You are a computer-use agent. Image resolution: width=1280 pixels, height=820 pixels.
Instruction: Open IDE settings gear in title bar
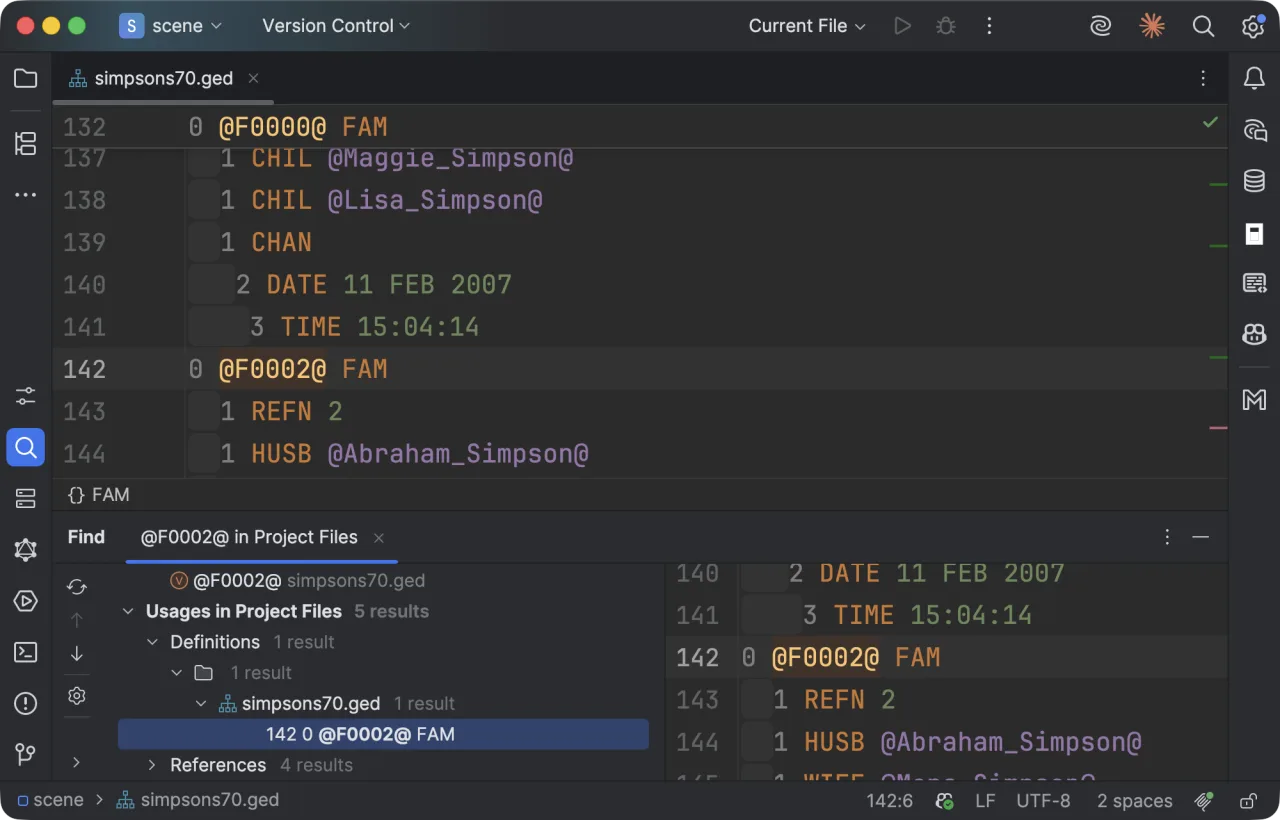1253,26
